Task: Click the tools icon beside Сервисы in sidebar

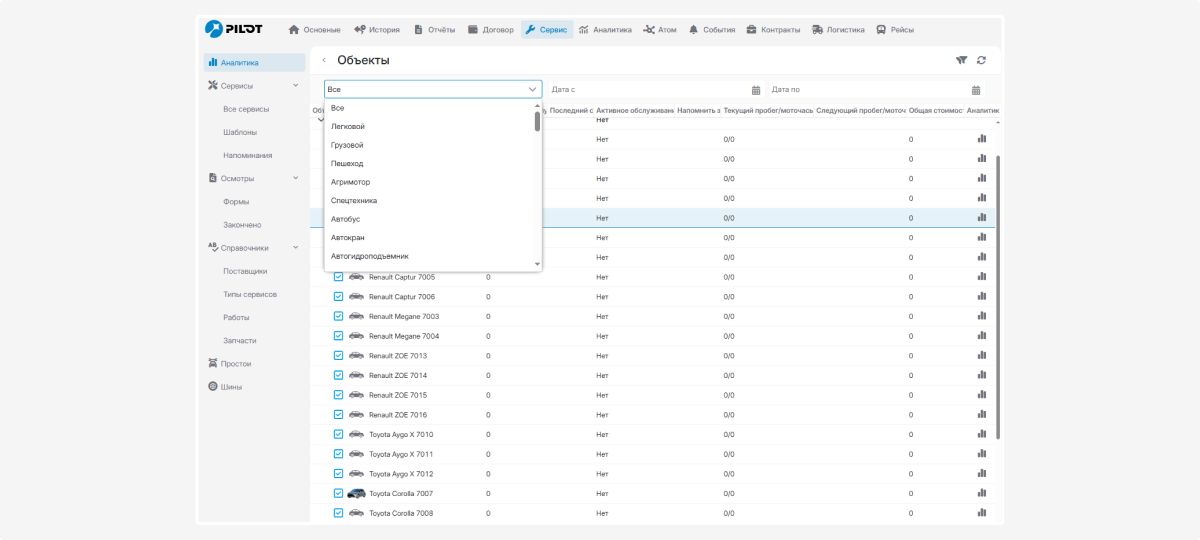Action: tap(212, 85)
